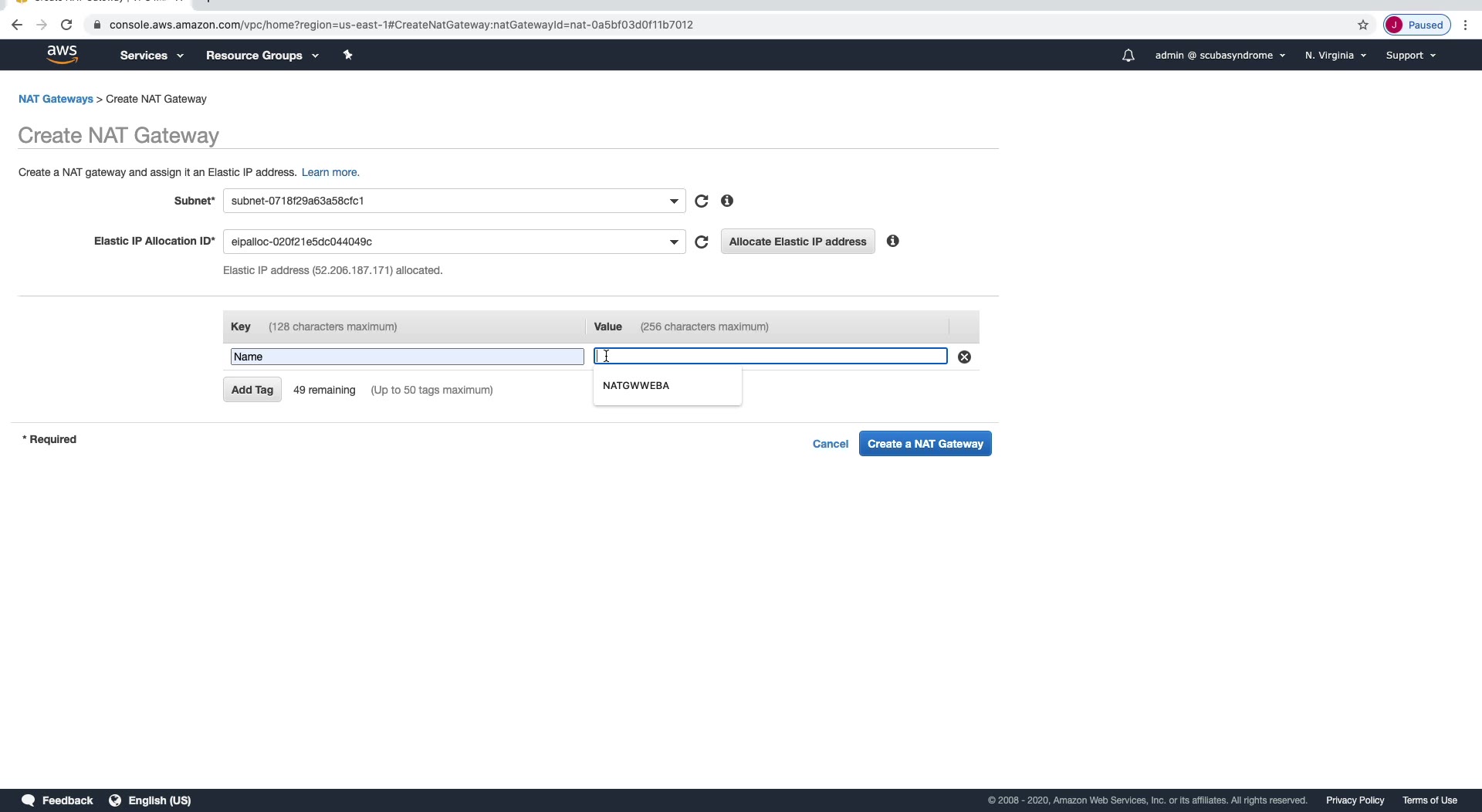Click the Add Tag button

[x=252, y=390]
